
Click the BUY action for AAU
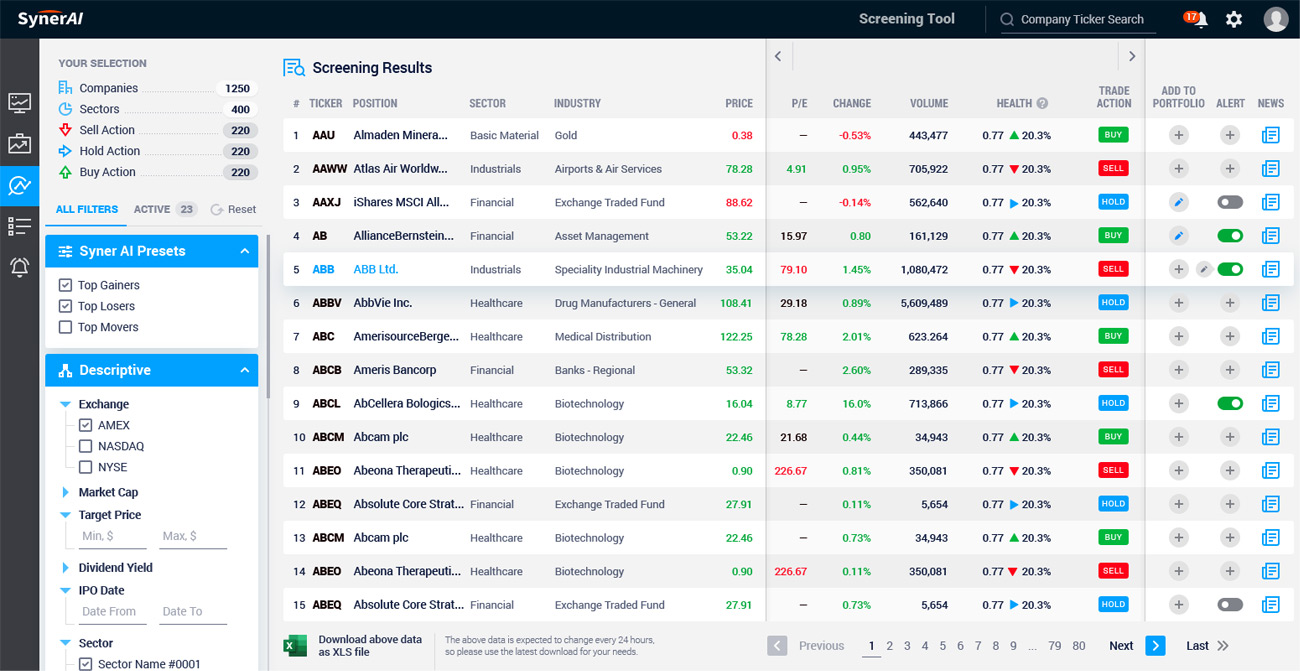[x=1113, y=135]
